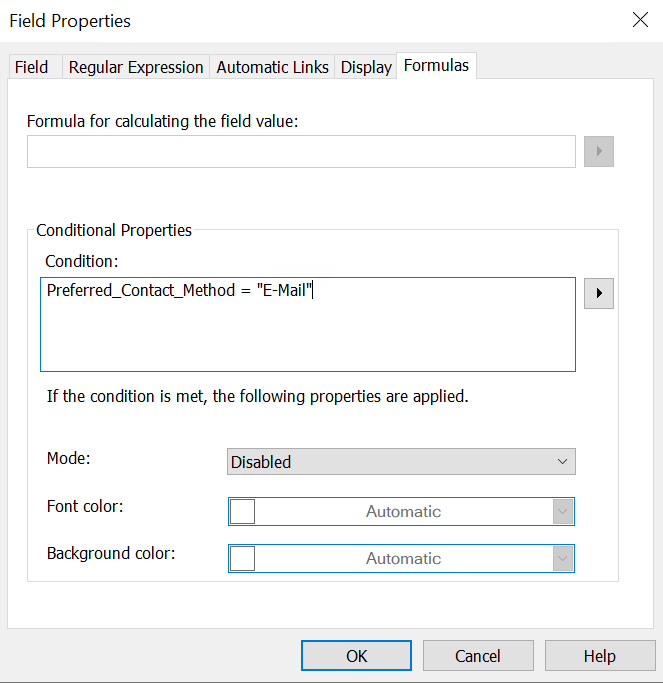Click the Field Properties title bar text

(70, 20)
